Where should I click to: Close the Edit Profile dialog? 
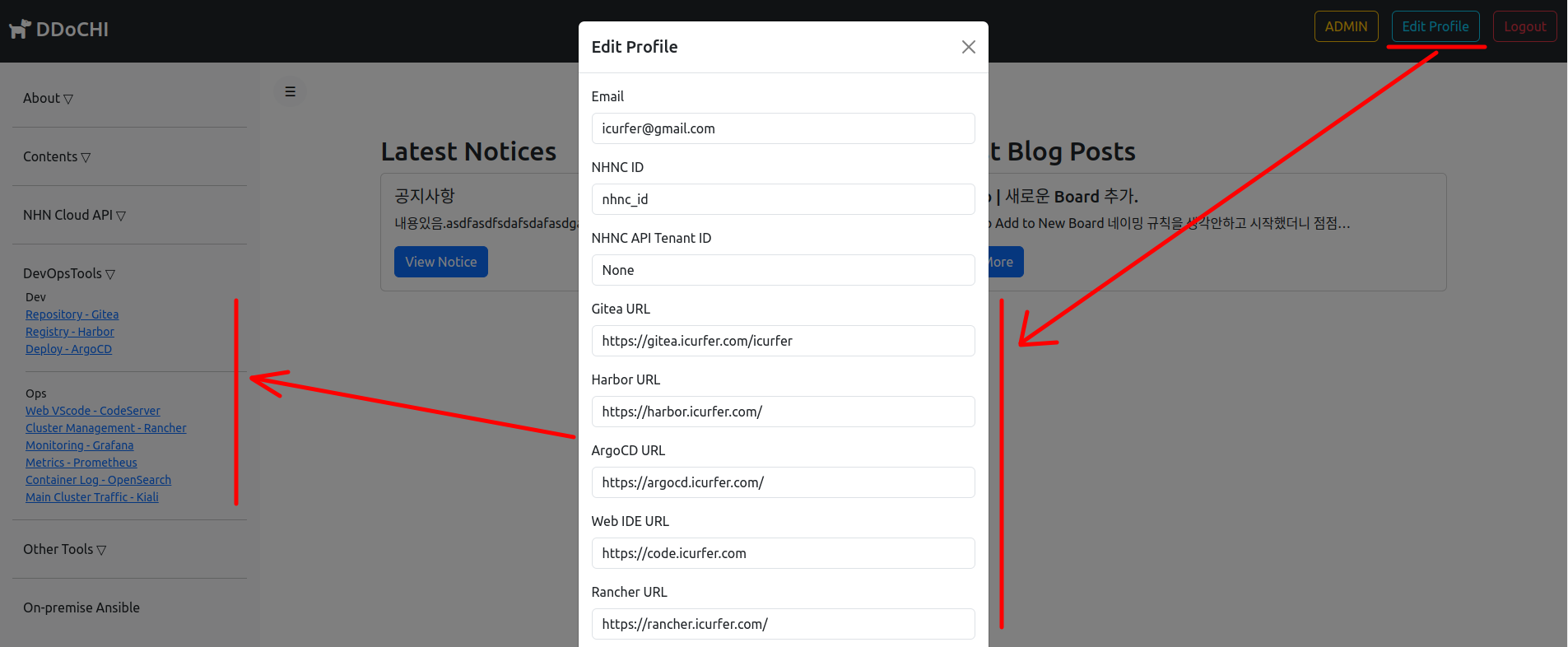coord(968,47)
